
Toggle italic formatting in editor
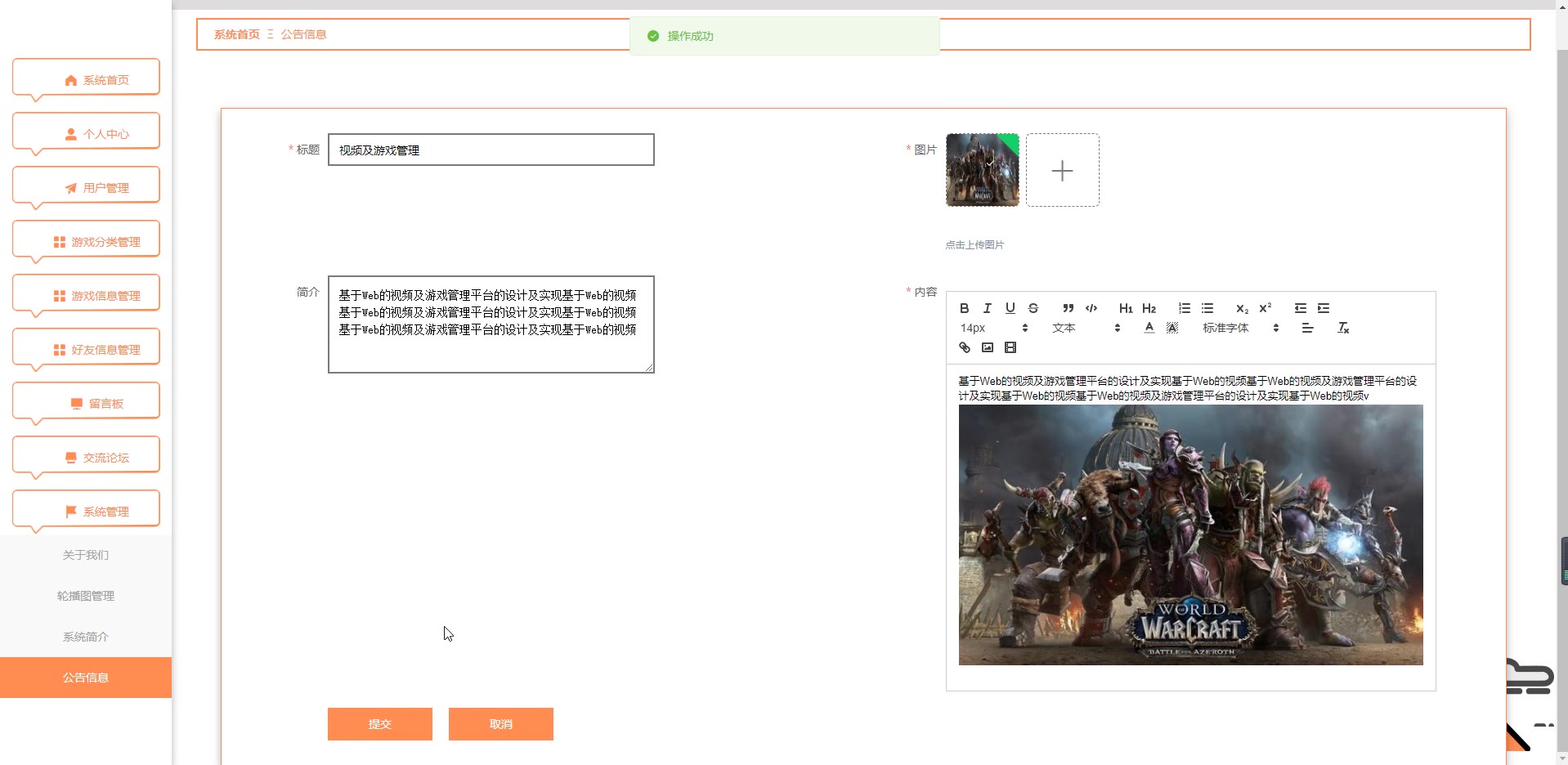987,308
